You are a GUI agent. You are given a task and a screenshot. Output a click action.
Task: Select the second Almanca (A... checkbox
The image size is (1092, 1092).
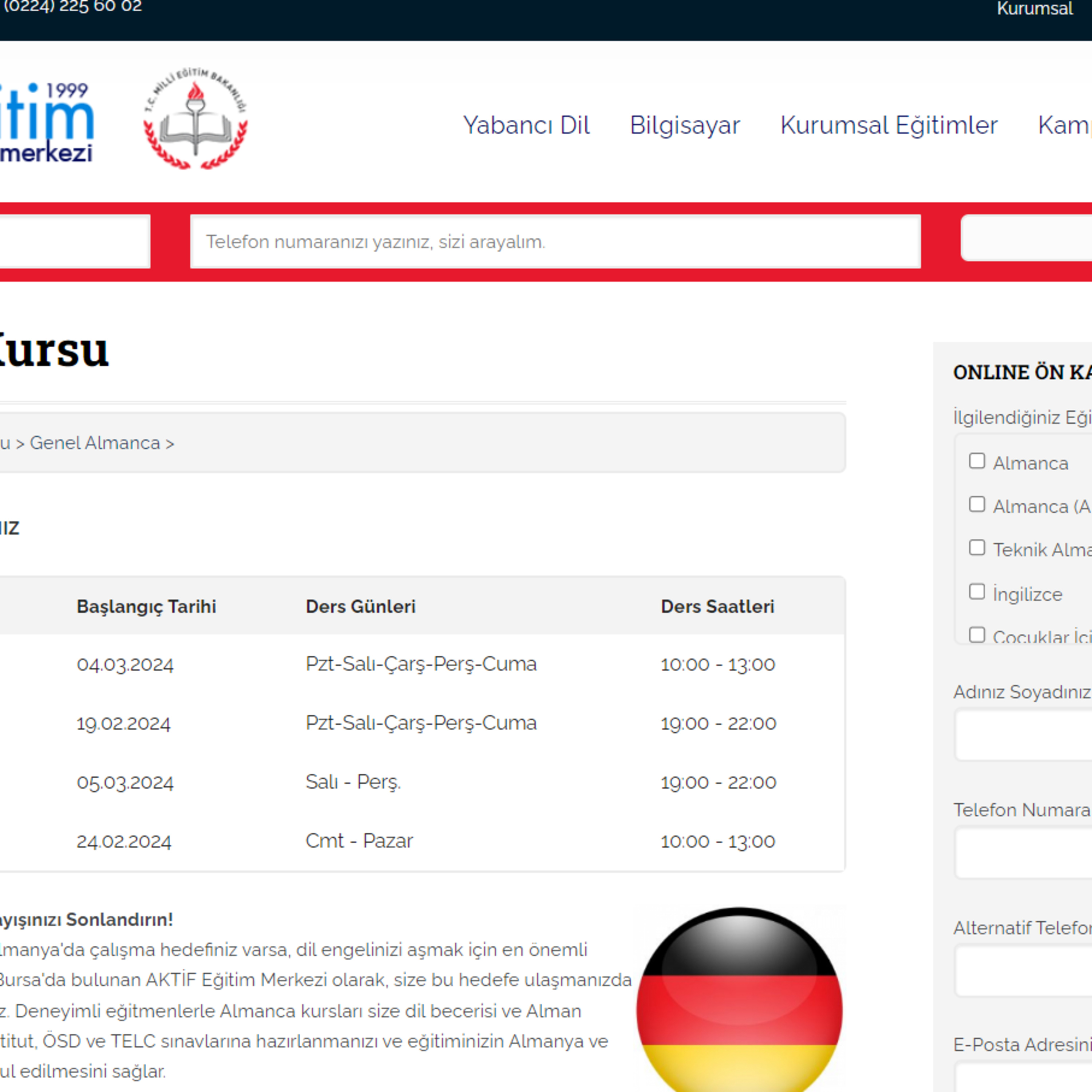click(x=977, y=504)
